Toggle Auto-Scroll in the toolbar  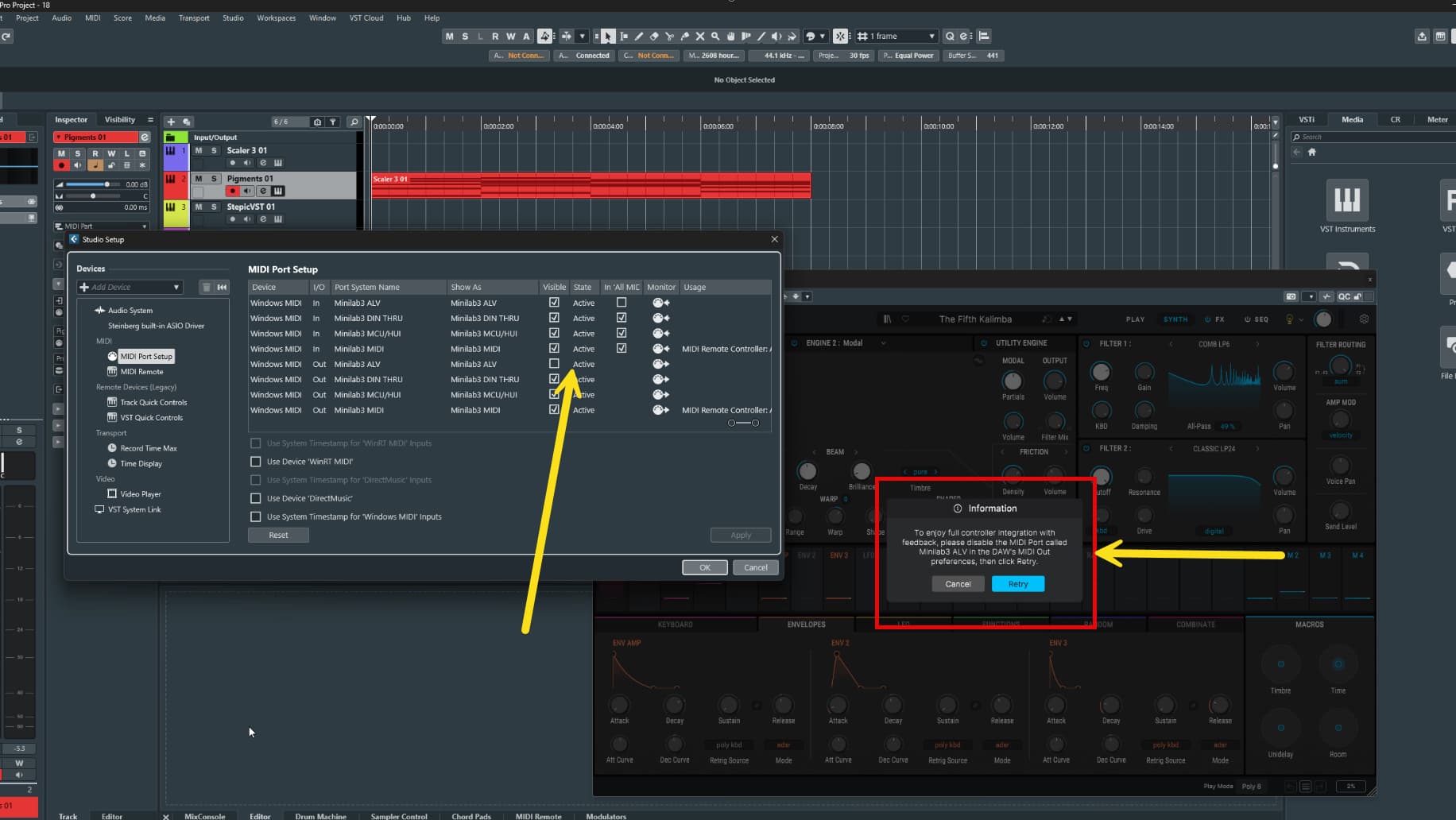566,36
